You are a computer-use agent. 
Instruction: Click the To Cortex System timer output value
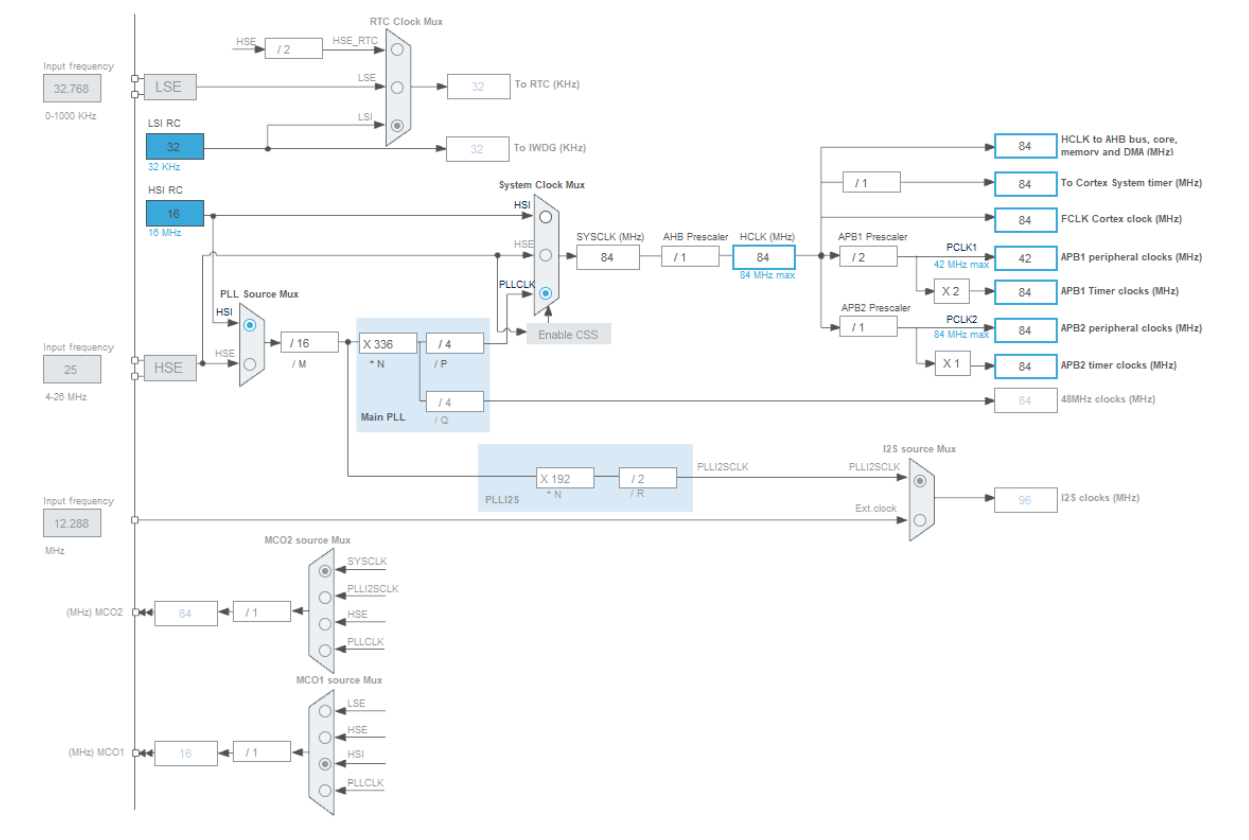1025,184
